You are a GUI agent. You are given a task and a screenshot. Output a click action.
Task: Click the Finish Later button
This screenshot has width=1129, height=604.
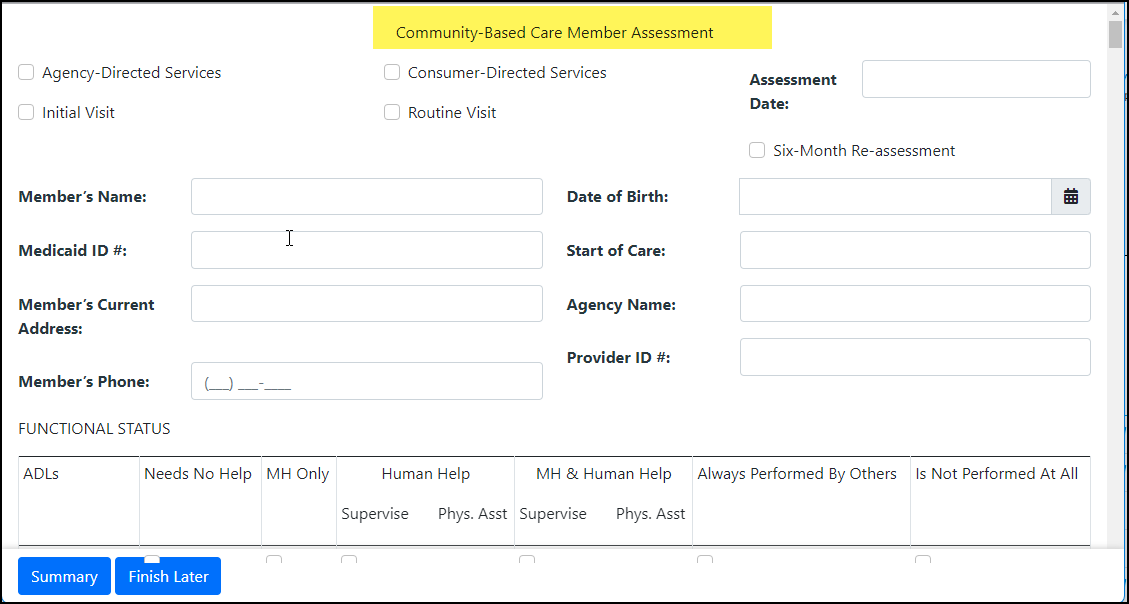pos(167,576)
